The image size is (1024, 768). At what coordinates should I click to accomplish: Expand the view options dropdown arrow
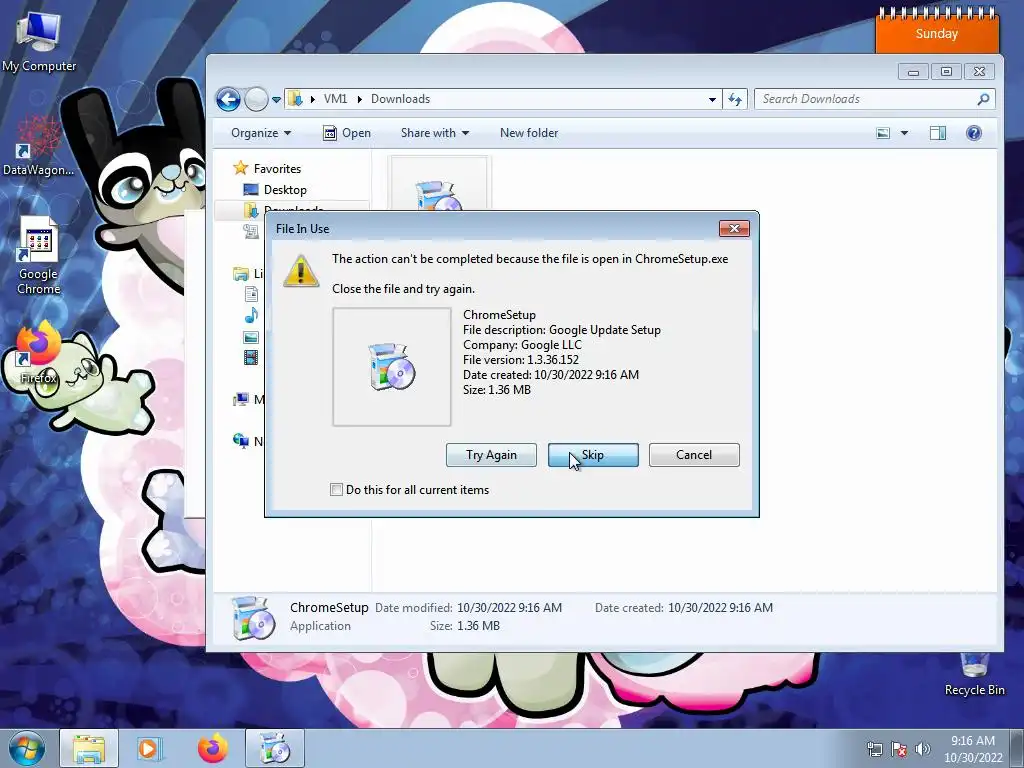pyautogui.click(x=904, y=133)
